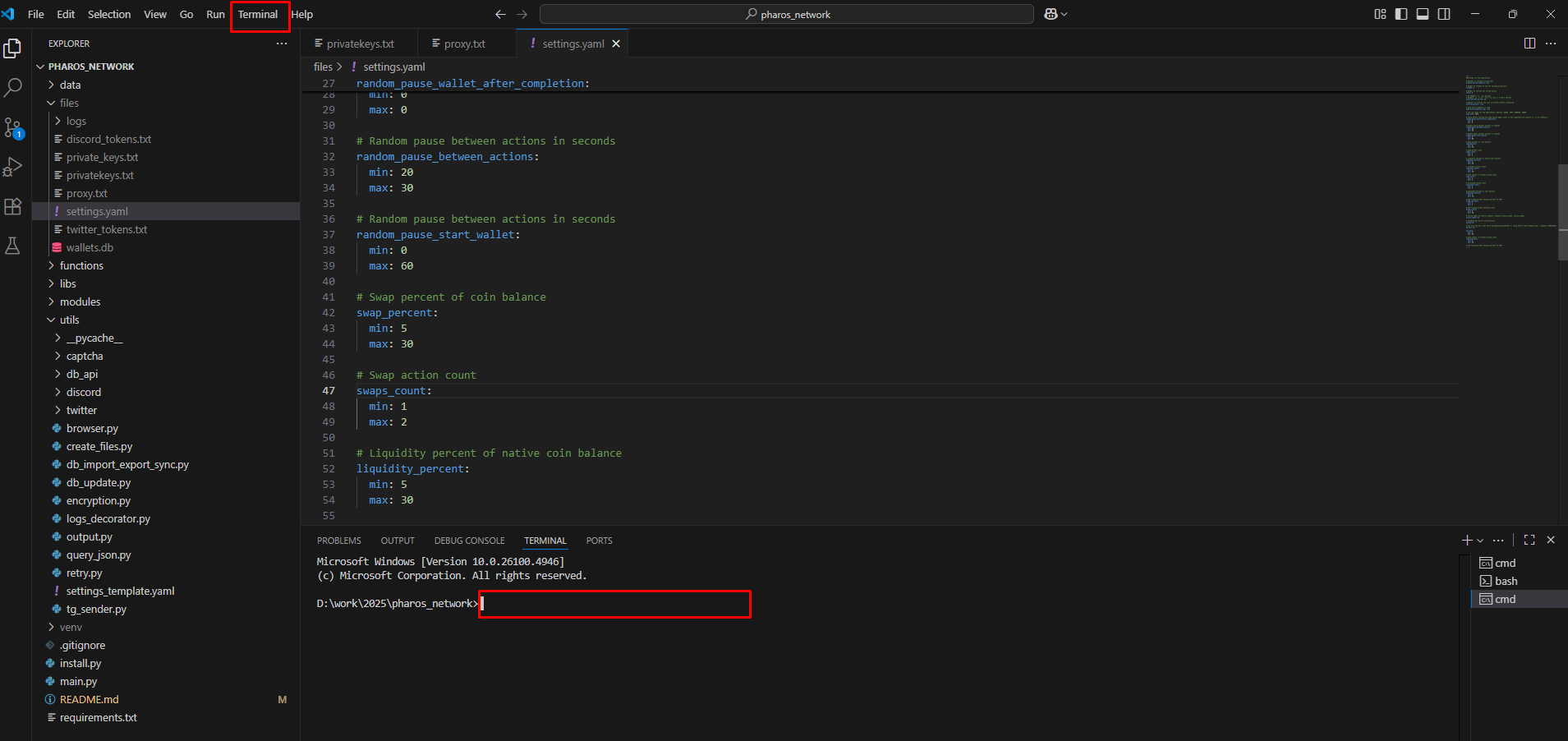
Task: Toggle the secondary side bar layout button
Action: 1444,14
